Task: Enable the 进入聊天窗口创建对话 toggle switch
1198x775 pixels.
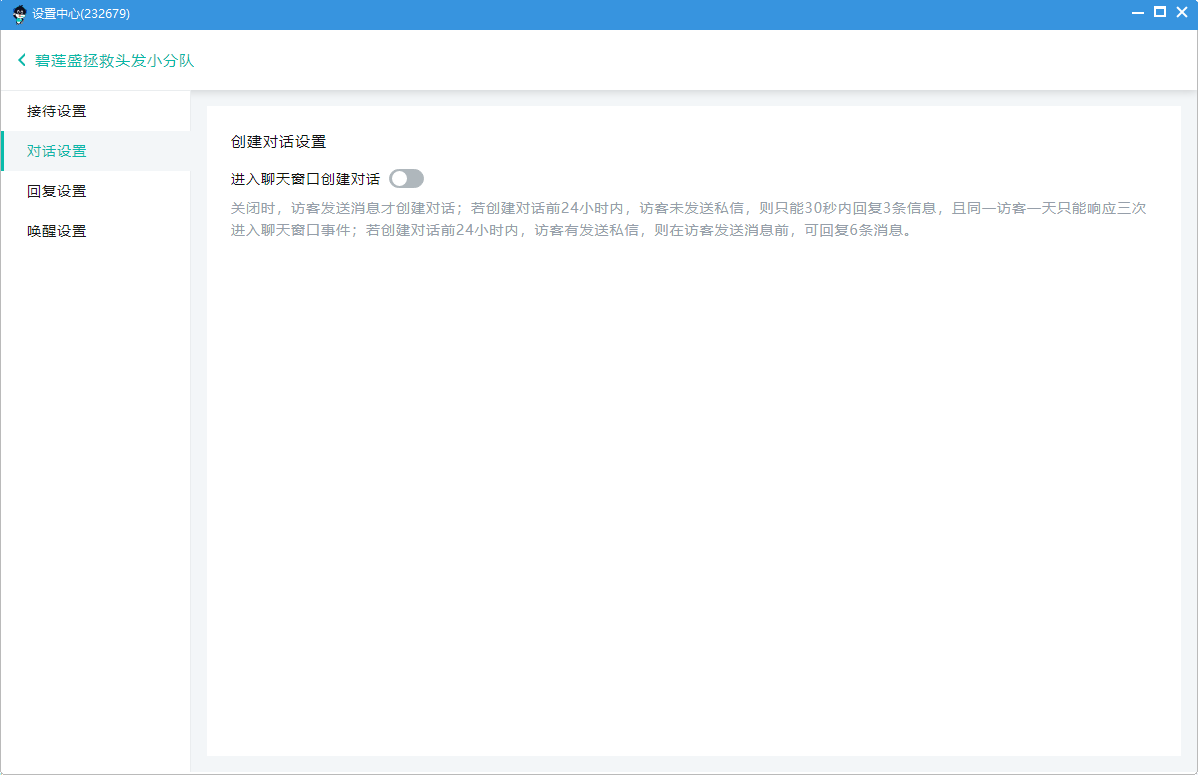Action: [406, 179]
